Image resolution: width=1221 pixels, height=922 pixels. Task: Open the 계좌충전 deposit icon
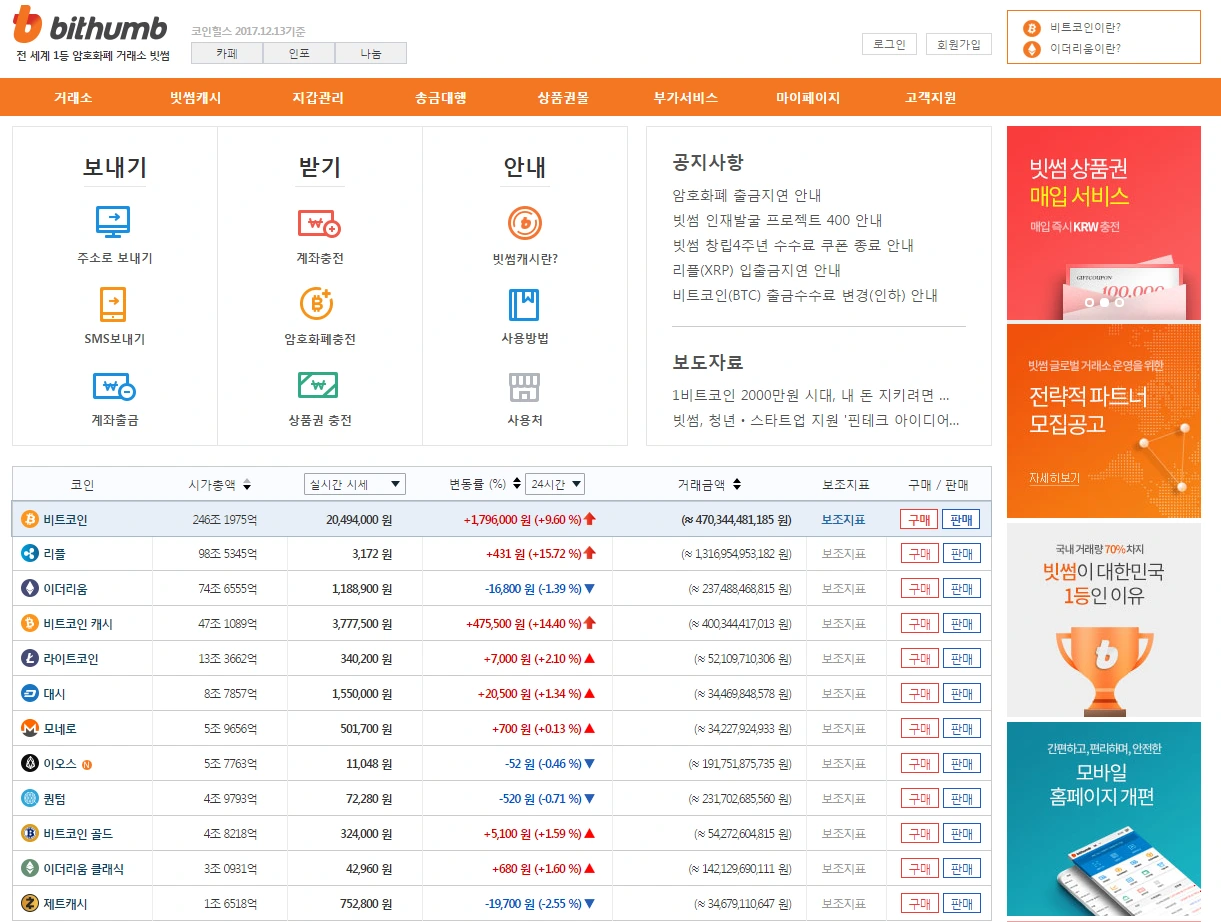(x=319, y=222)
